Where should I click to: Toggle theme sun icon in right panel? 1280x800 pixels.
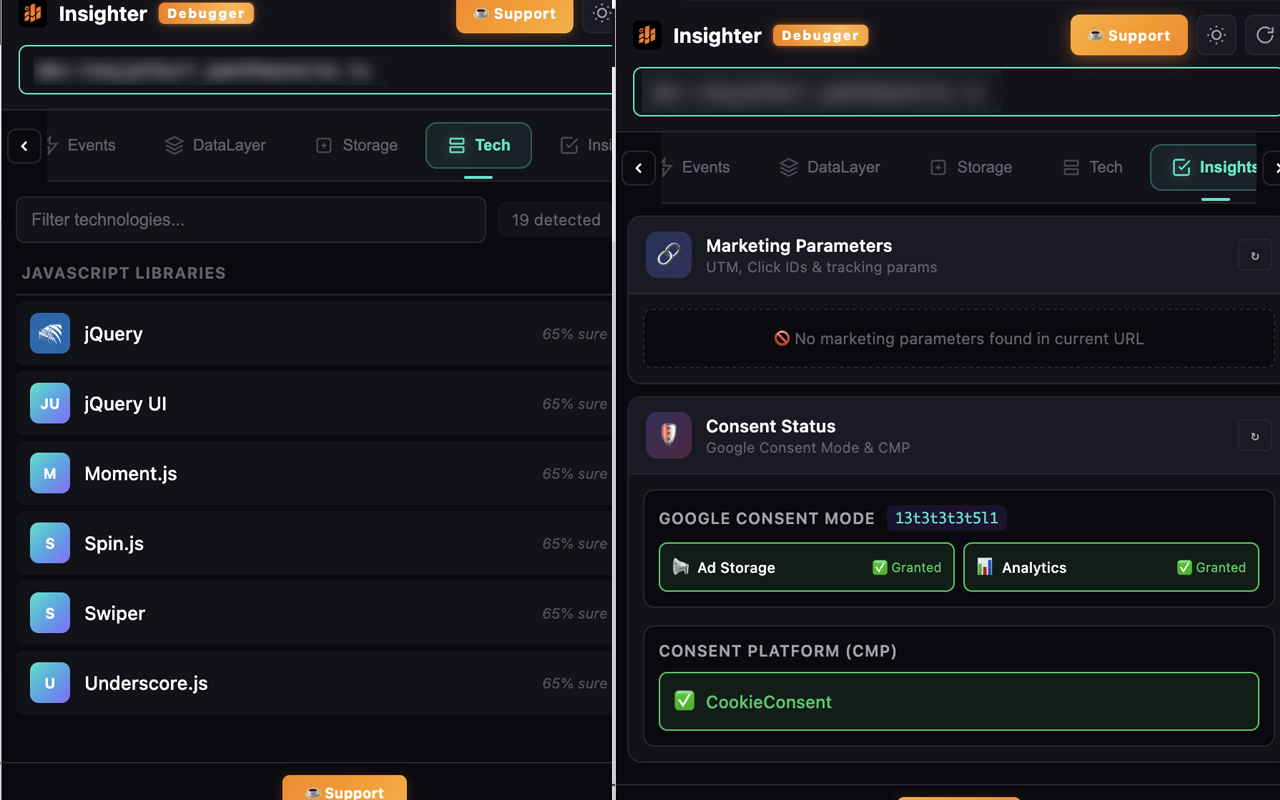1217,35
